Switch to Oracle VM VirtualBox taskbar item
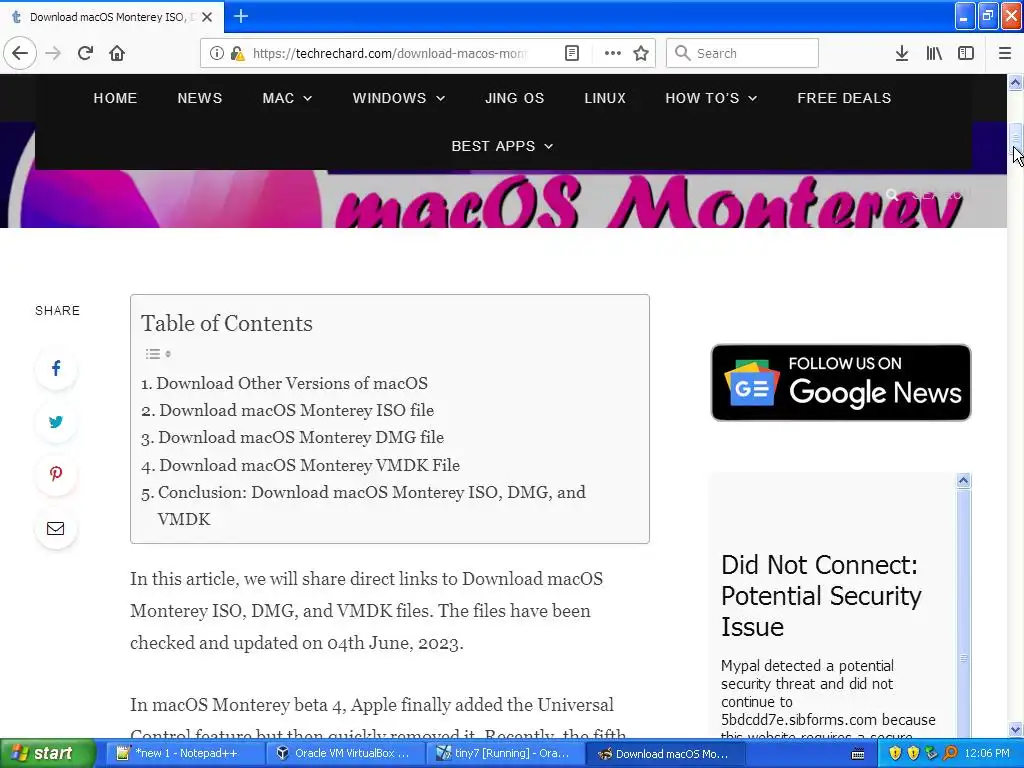The image size is (1024, 768). point(344,754)
